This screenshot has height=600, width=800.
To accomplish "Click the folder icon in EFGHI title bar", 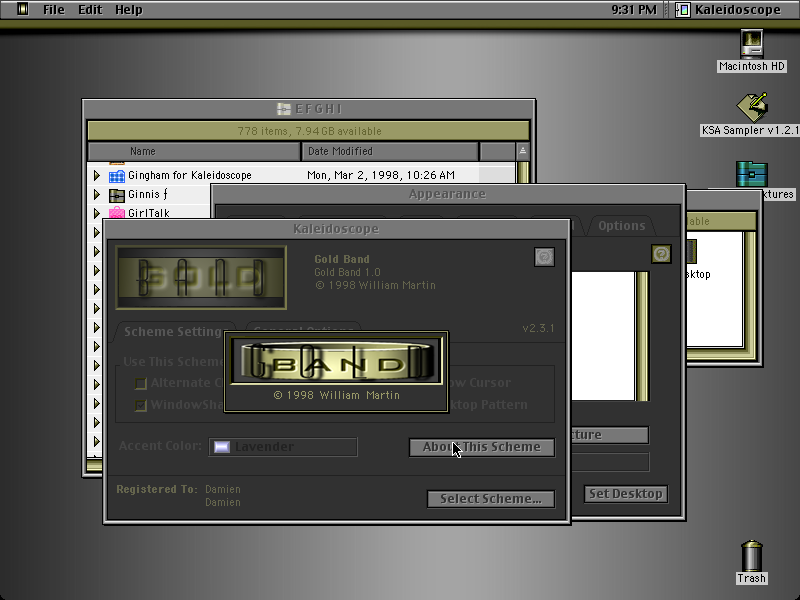I will 284,109.
